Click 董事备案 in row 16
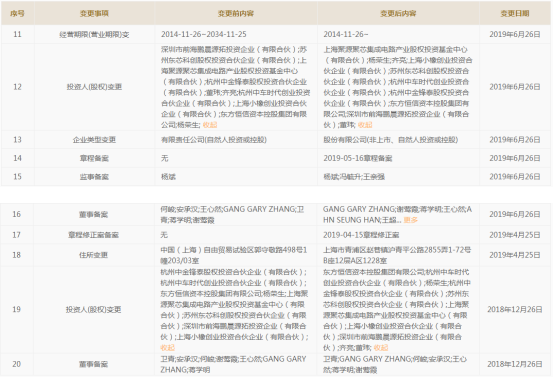Image resolution: width=554 pixels, height=377 pixels. point(93,214)
